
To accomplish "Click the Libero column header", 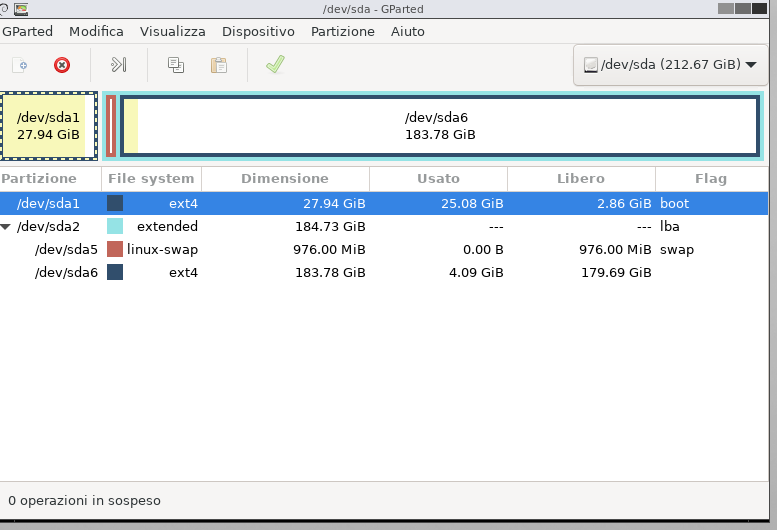I will click(x=581, y=179).
